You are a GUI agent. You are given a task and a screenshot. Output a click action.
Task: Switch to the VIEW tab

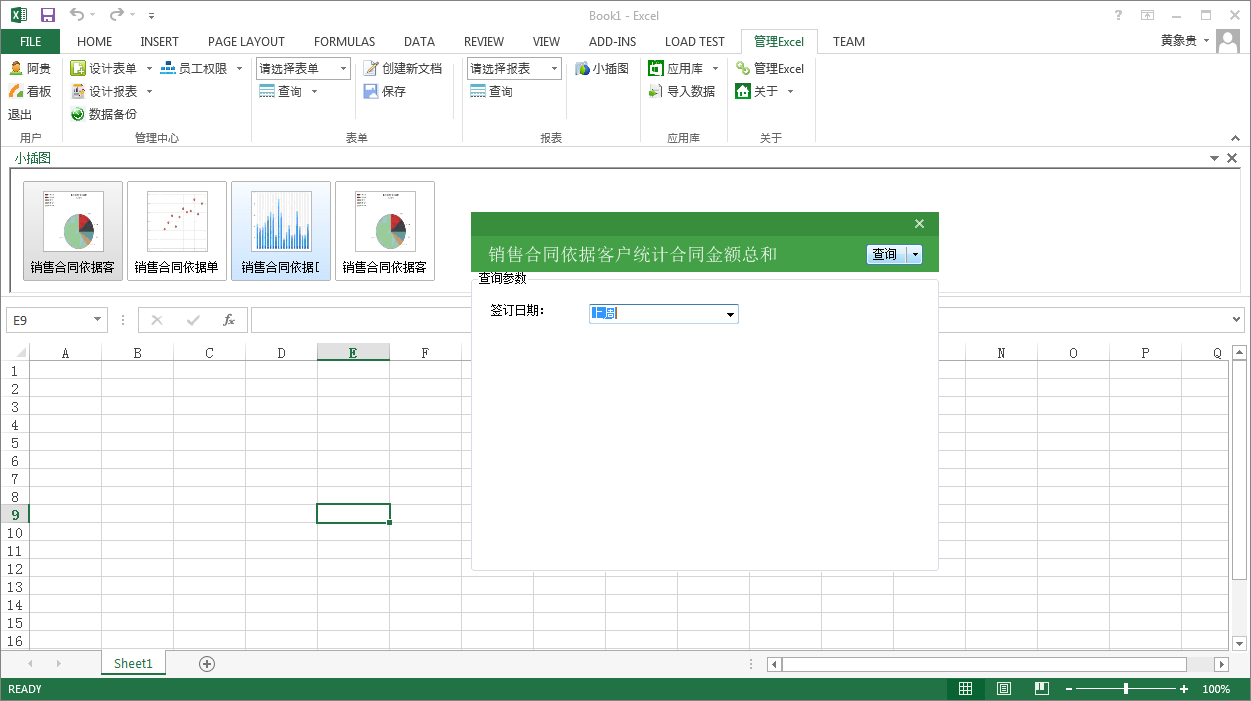pos(546,41)
